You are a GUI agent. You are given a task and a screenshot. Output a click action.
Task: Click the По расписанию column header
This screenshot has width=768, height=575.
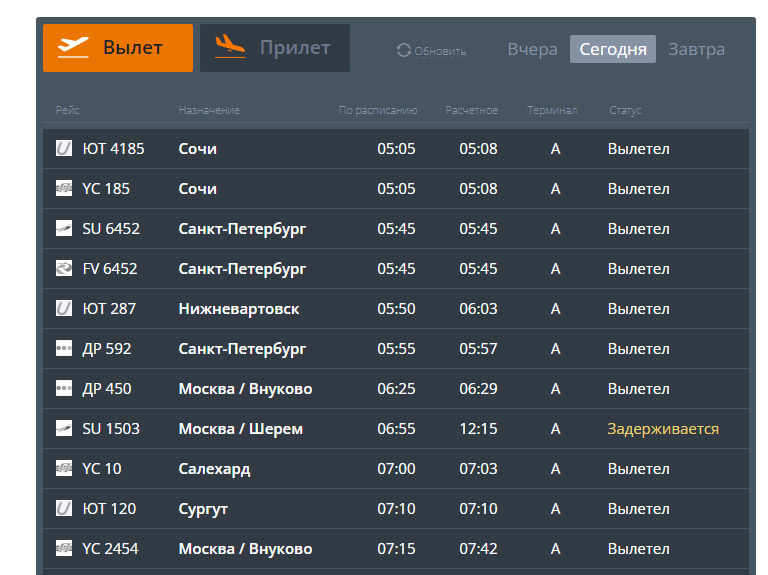tap(378, 110)
